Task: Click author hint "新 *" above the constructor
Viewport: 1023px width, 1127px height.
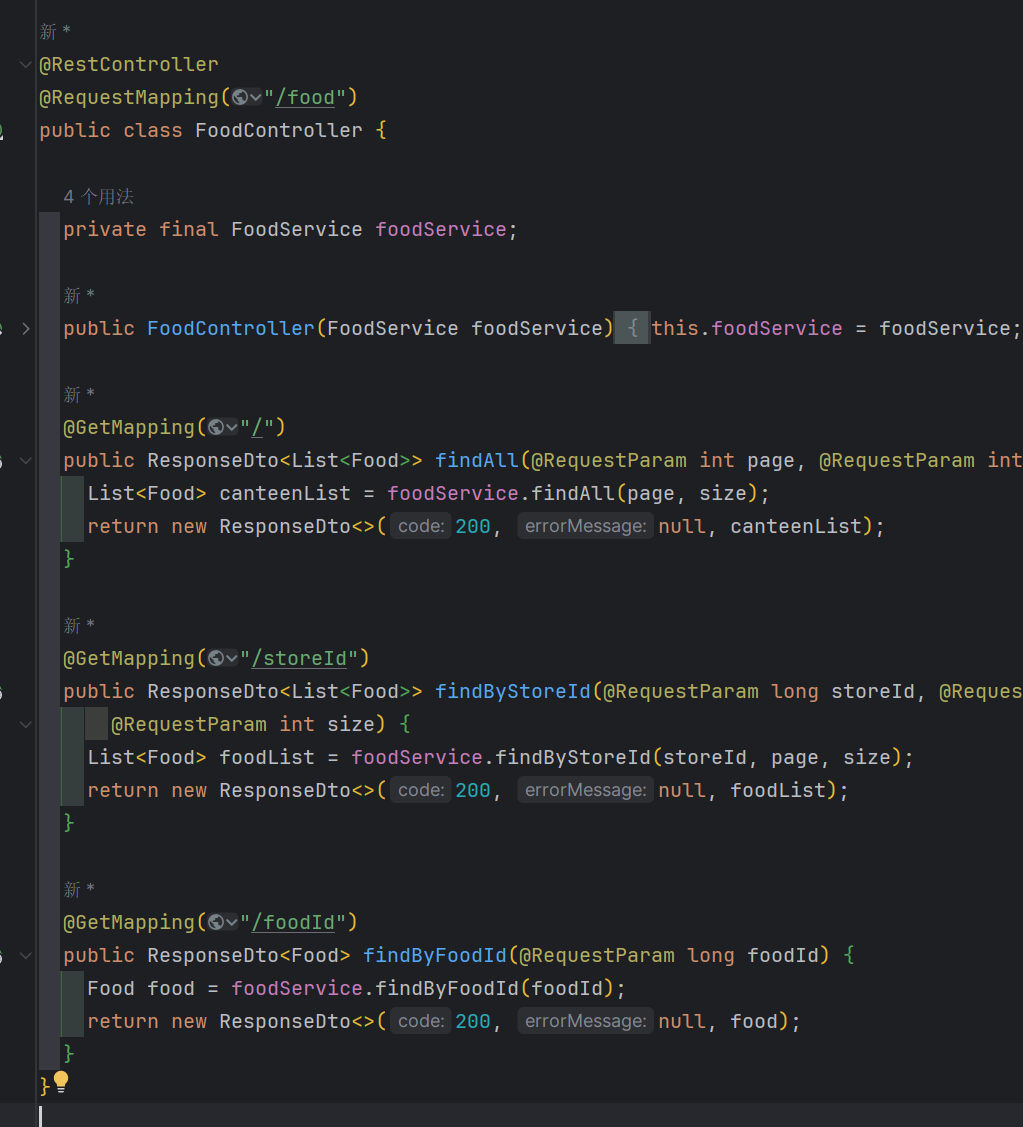Action: coord(79,295)
